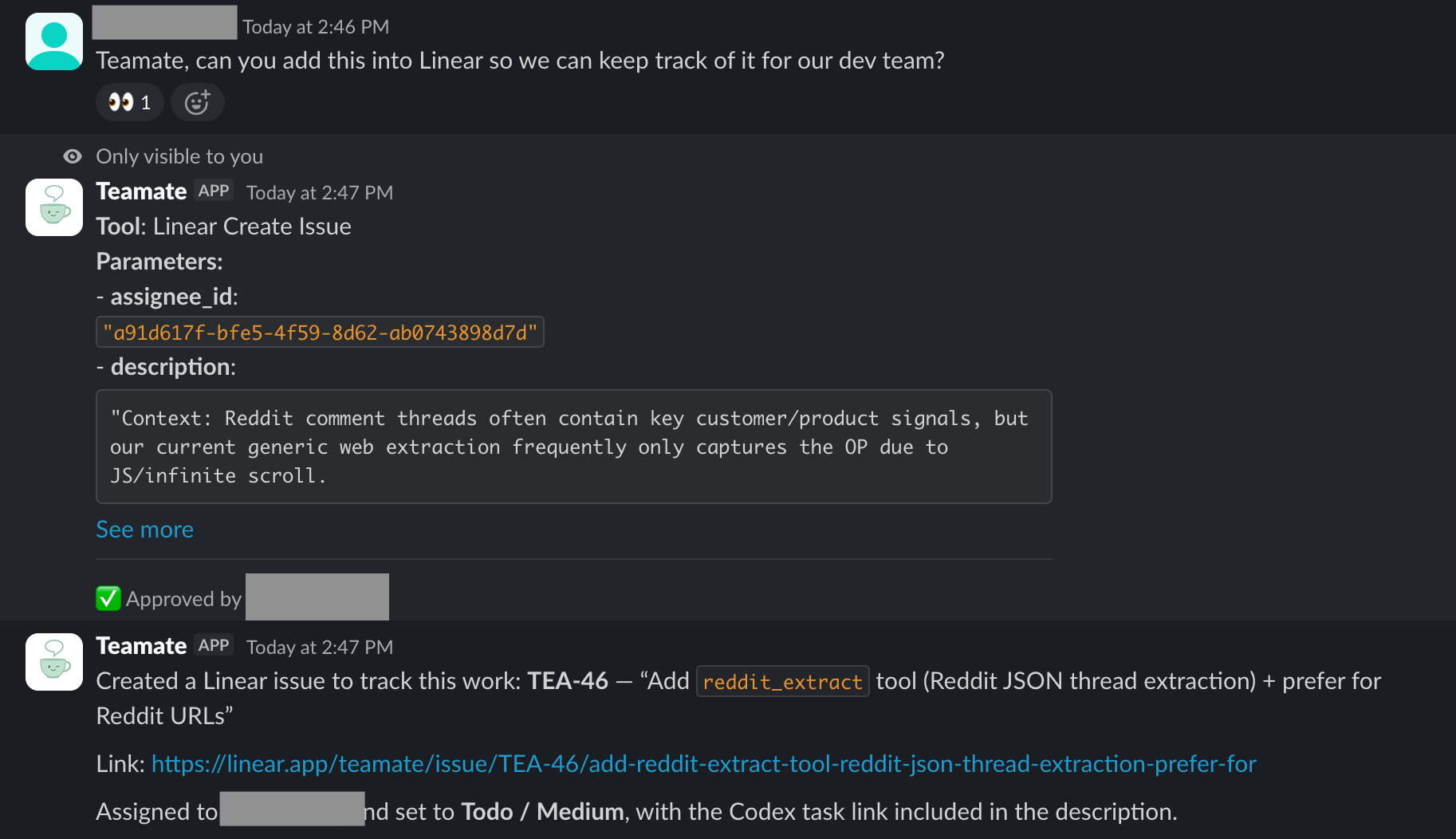Click the Teamate sender name
The width and height of the screenshot is (1456, 839).
pos(141,191)
